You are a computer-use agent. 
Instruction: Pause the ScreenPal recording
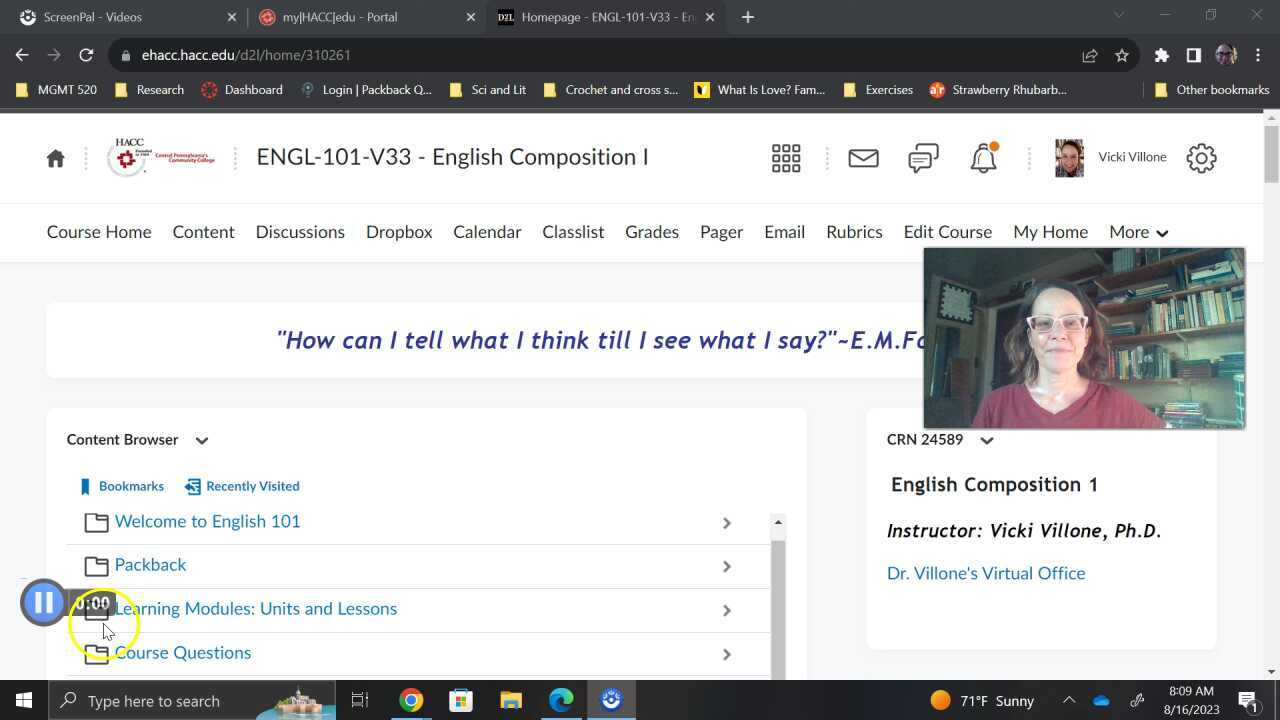click(x=43, y=602)
